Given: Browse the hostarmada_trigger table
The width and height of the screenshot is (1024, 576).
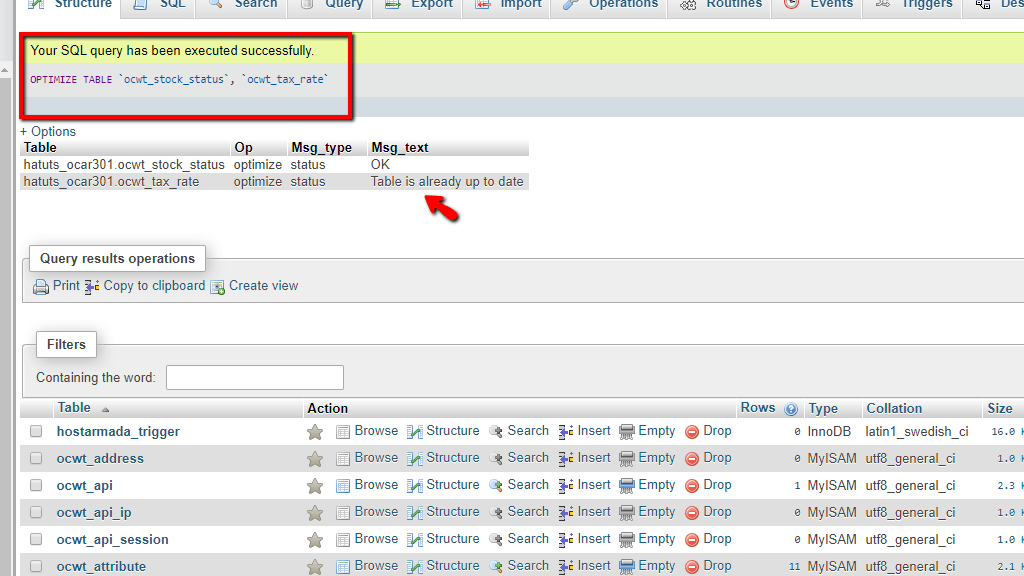Looking at the screenshot, I should (376, 430).
